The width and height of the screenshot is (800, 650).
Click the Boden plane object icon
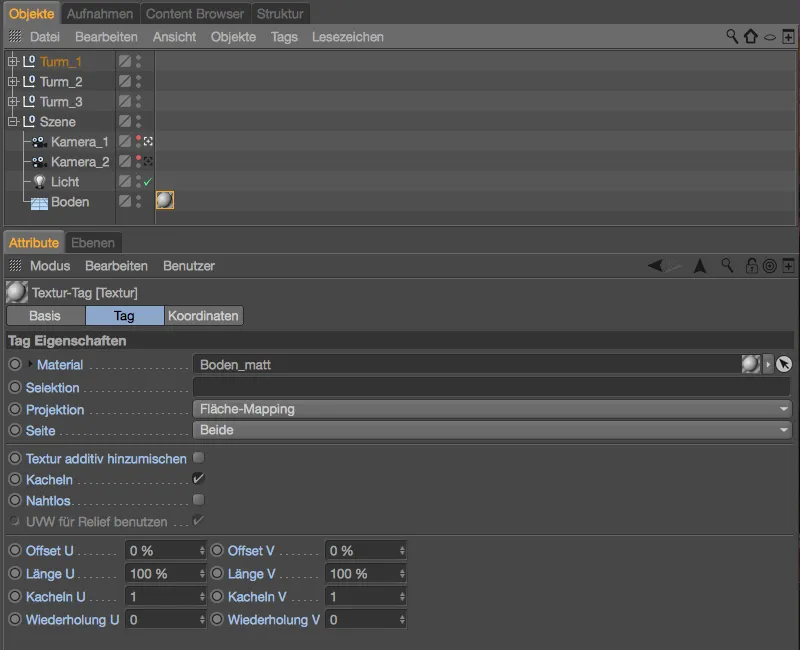39,202
